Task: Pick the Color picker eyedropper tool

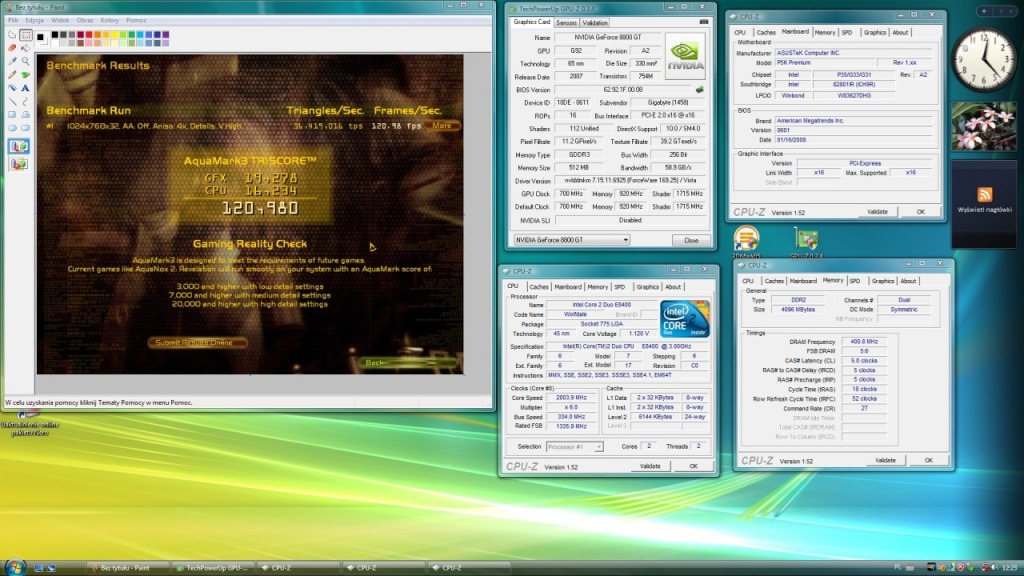Action: [x=12, y=61]
